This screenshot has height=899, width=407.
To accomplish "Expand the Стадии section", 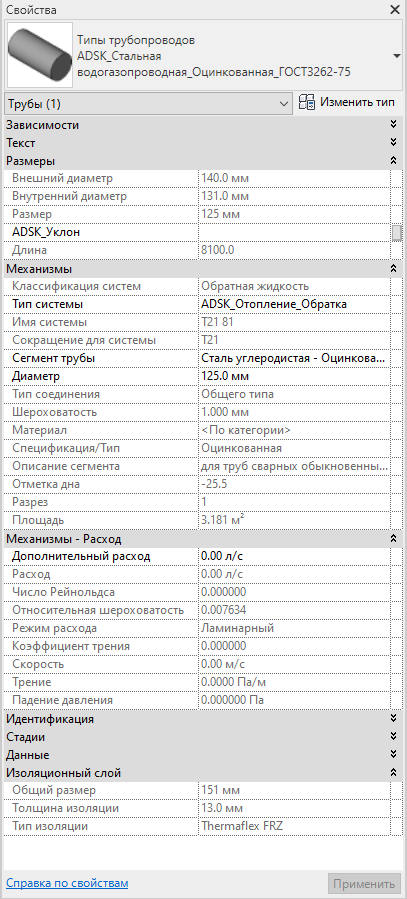I will tap(393, 736).
